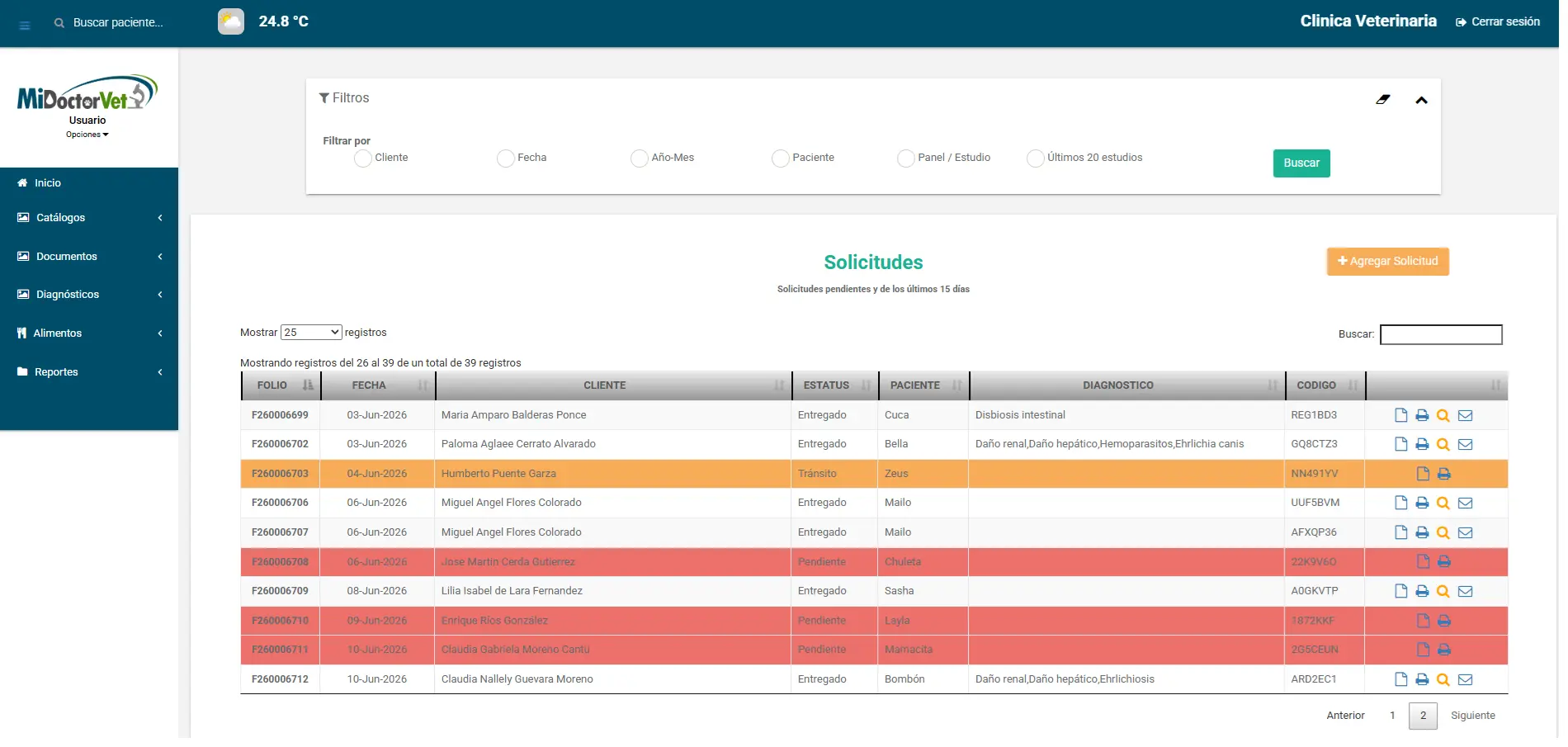Viewport: 1568px width, 747px height.
Task: Send email for folio F260006699
Action: click(x=1465, y=415)
